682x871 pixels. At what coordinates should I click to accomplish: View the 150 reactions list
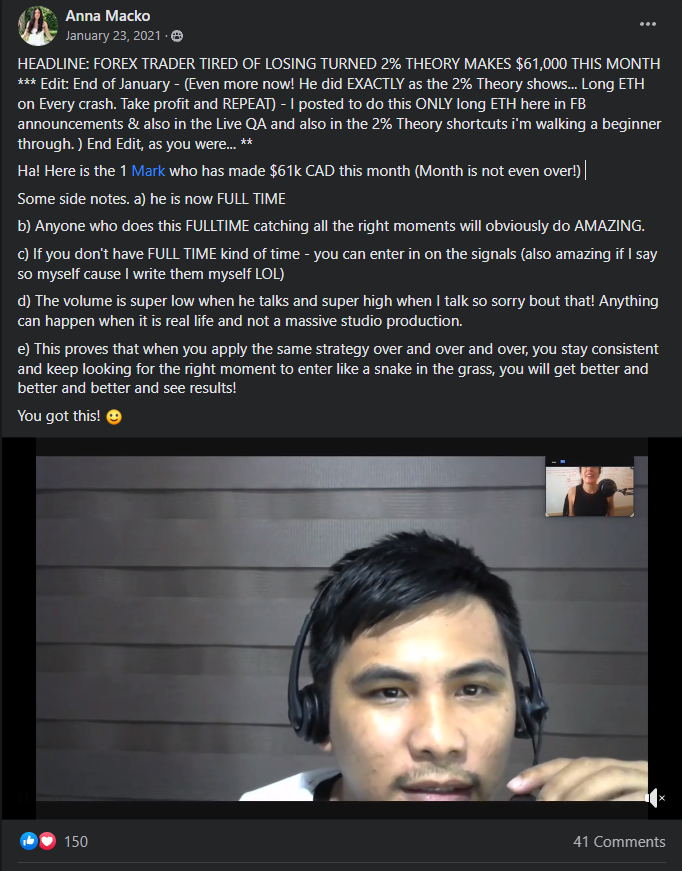coord(76,842)
